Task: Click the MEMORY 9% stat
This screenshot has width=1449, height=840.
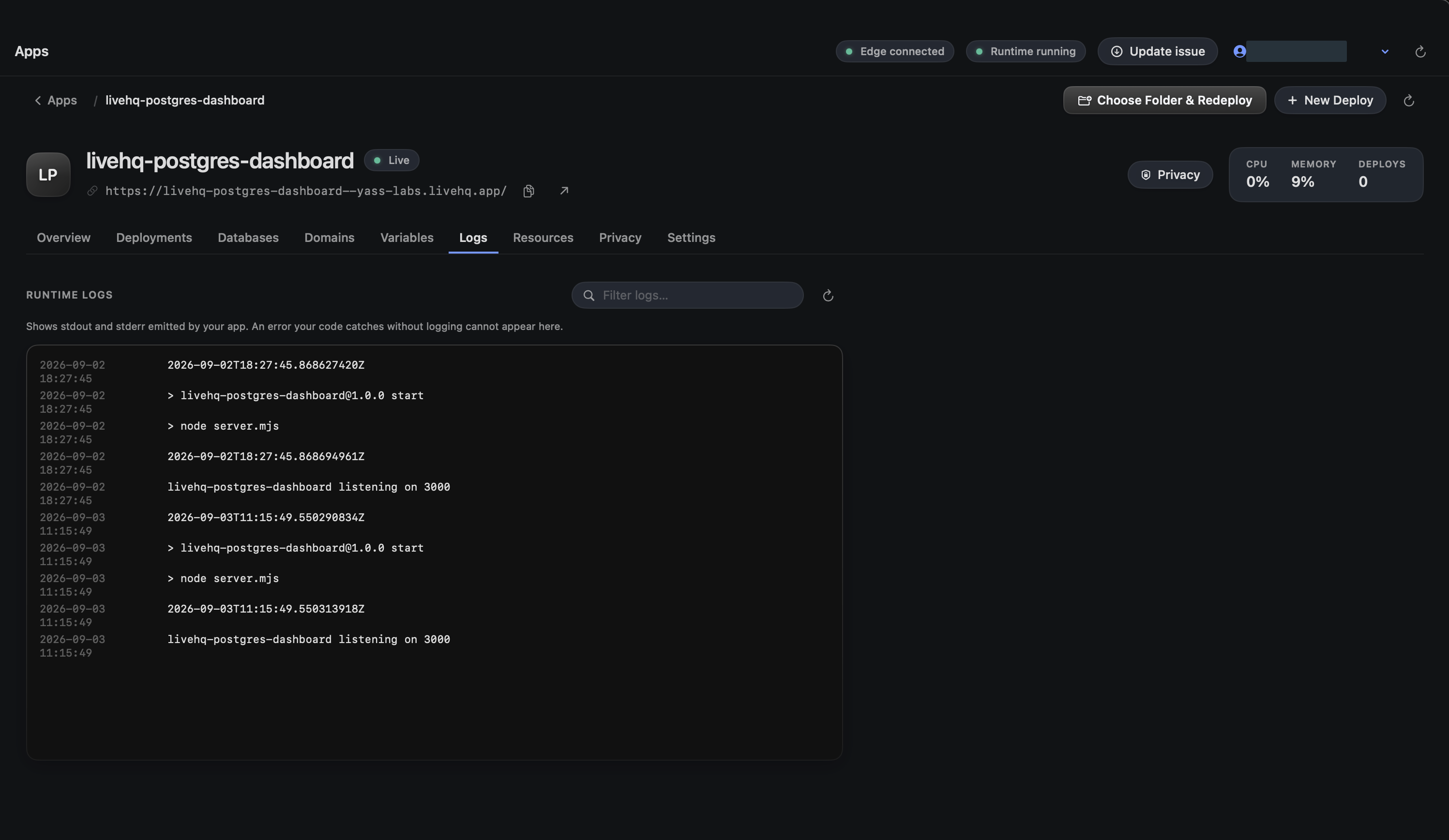Action: 1313,175
